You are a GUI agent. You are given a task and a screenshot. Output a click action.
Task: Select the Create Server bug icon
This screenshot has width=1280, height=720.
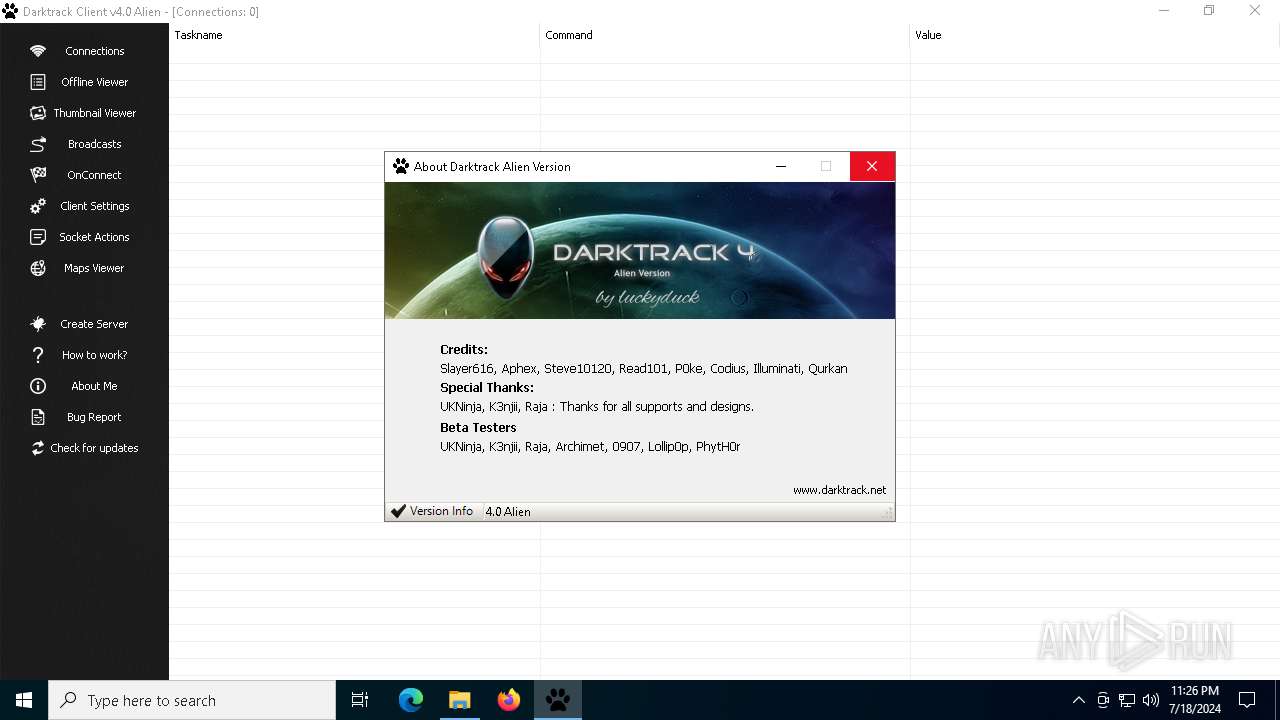(x=38, y=324)
